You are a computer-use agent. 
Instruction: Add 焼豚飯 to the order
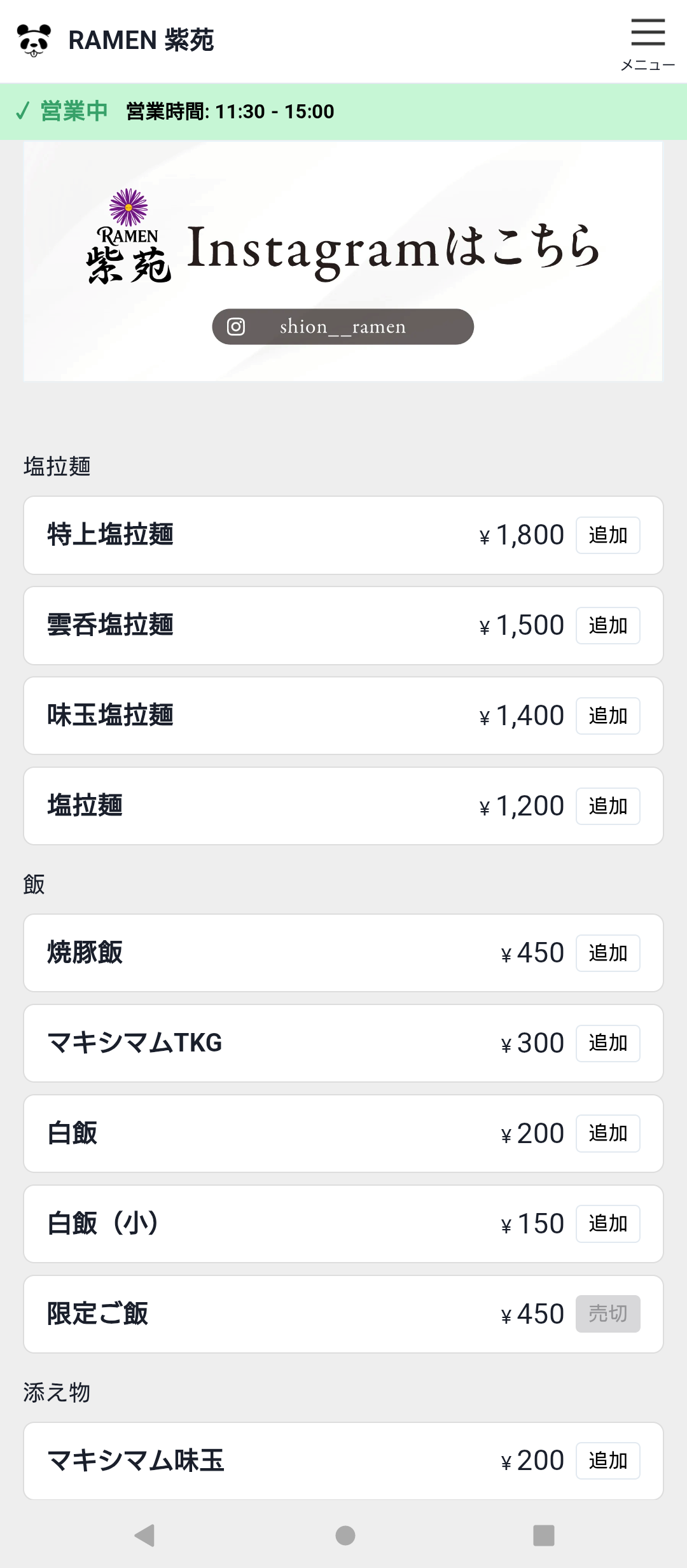tap(607, 954)
